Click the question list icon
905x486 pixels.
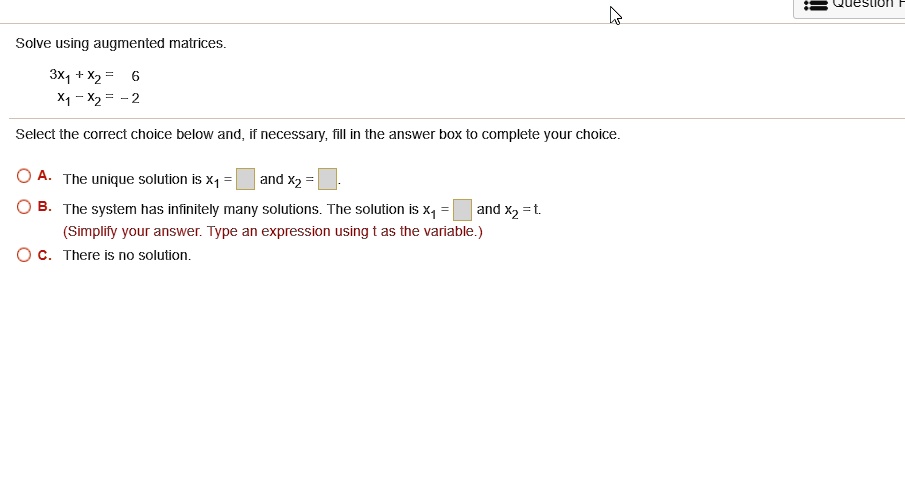tap(816, 4)
